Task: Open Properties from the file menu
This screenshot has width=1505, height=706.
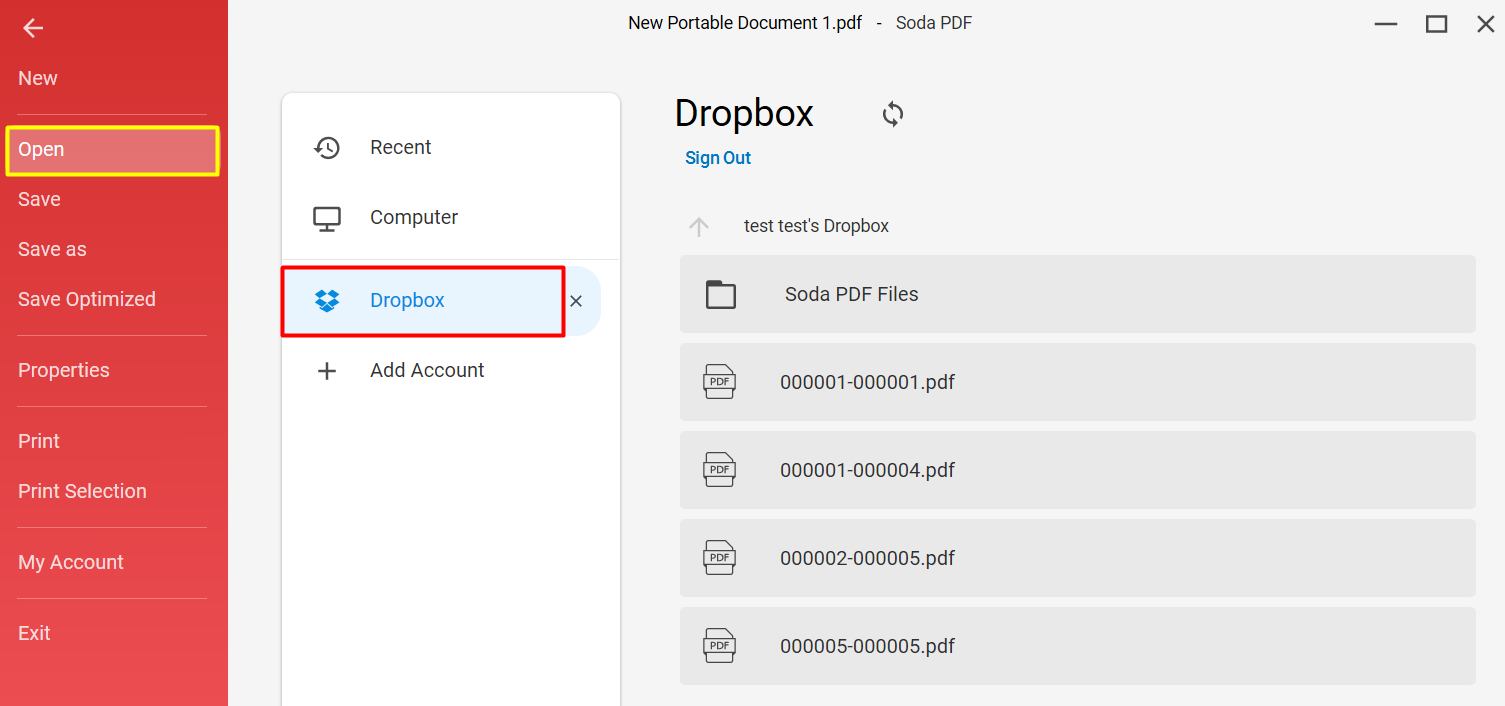Action: point(64,370)
